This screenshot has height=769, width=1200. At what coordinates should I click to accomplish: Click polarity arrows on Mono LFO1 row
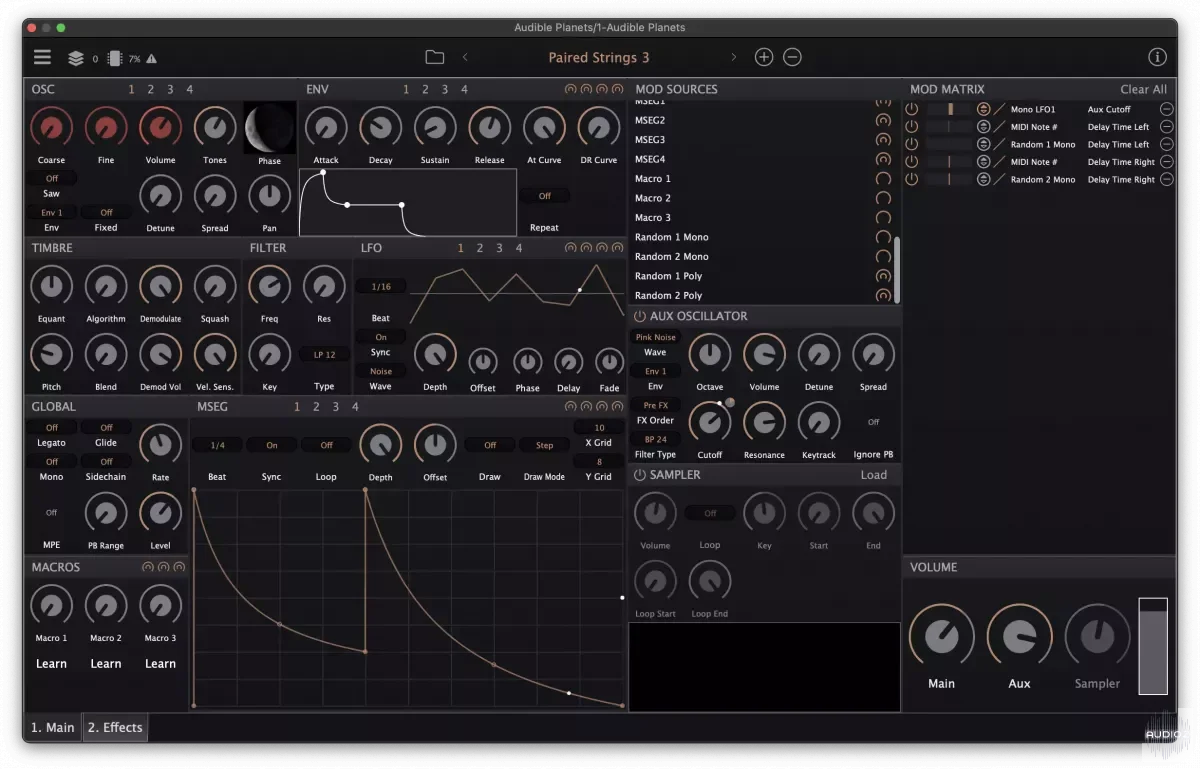point(983,109)
